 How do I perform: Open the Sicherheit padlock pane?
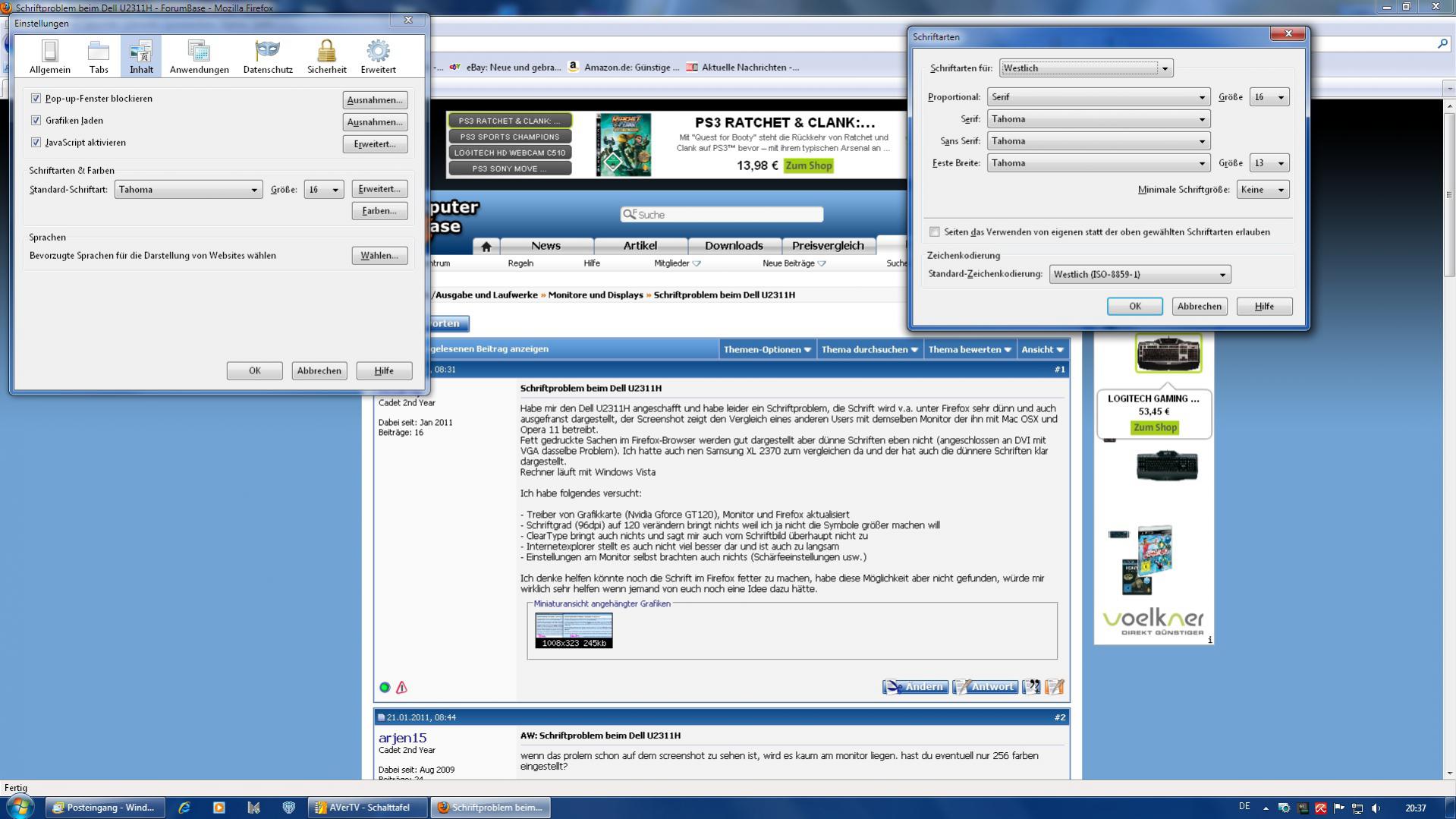coord(327,57)
